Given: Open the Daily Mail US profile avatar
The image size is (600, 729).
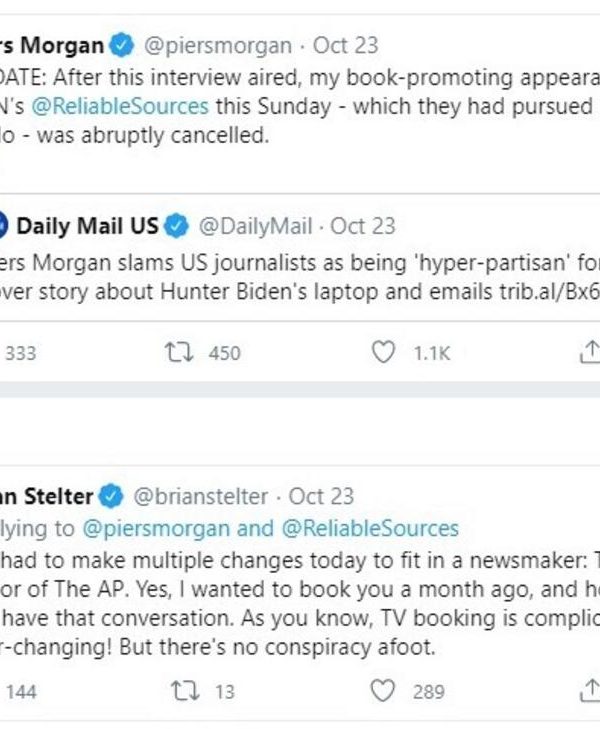Looking at the screenshot, I should pos(3,226).
